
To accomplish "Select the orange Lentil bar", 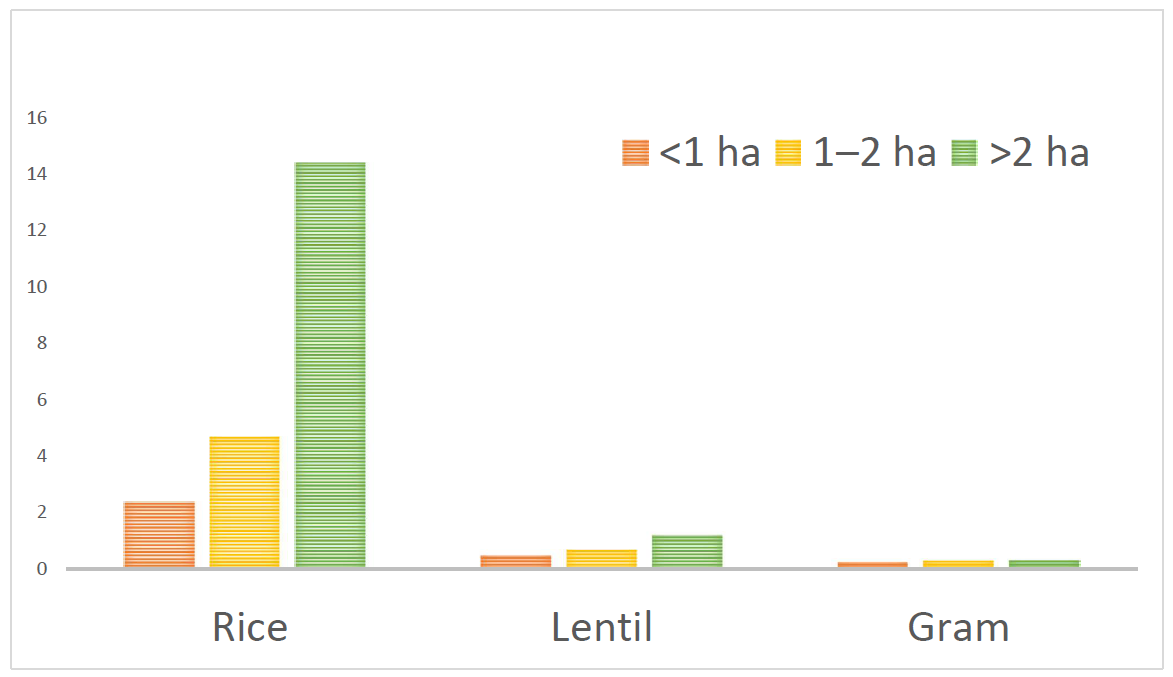I will 516,561.
